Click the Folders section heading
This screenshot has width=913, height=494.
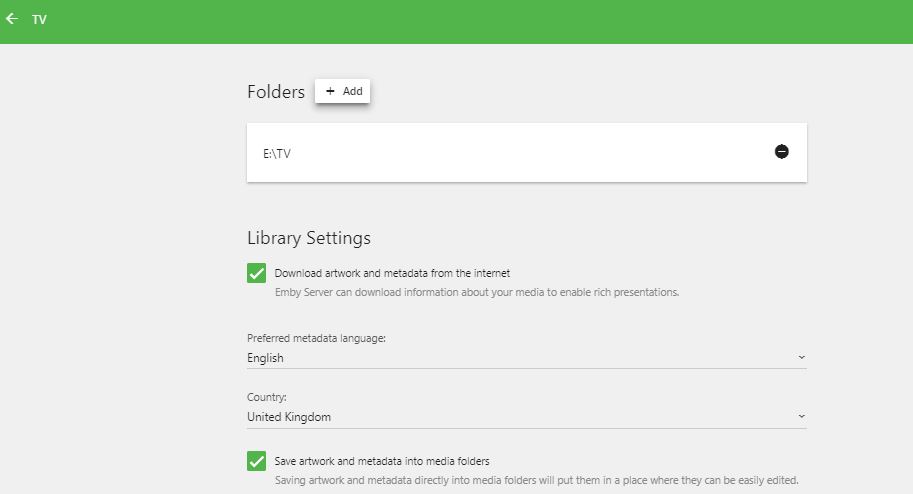tap(276, 92)
